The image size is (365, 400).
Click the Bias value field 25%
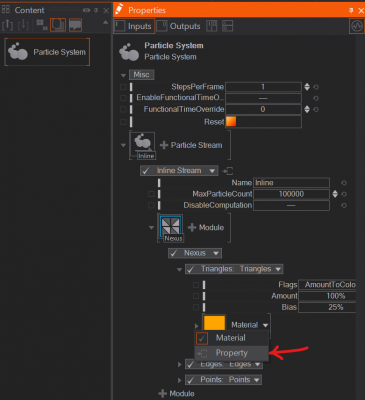(327, 307)
